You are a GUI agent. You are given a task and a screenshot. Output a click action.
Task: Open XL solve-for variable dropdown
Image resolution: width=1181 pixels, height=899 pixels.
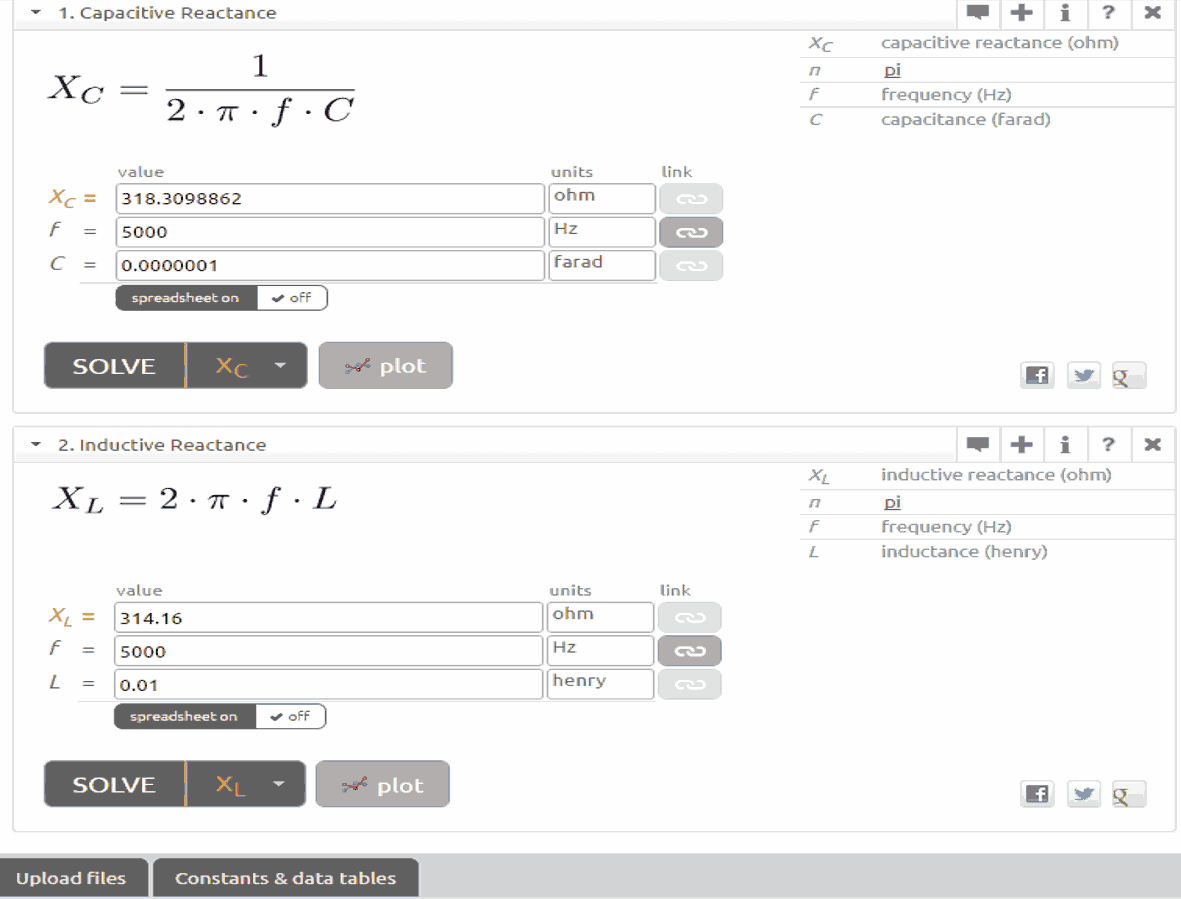pyautogui.click(x=245, y=785)
